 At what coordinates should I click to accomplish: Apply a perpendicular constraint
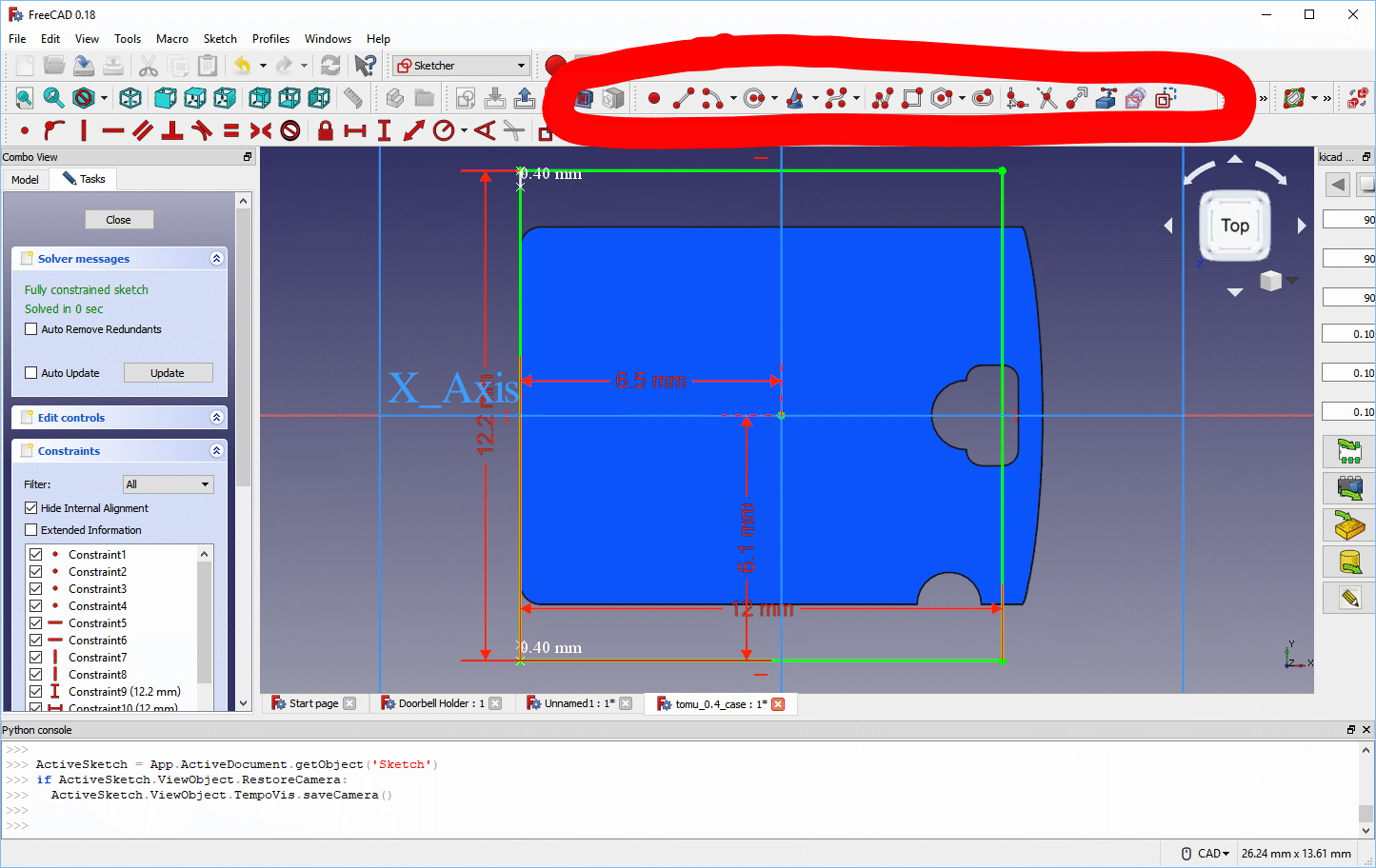(170, 130)
